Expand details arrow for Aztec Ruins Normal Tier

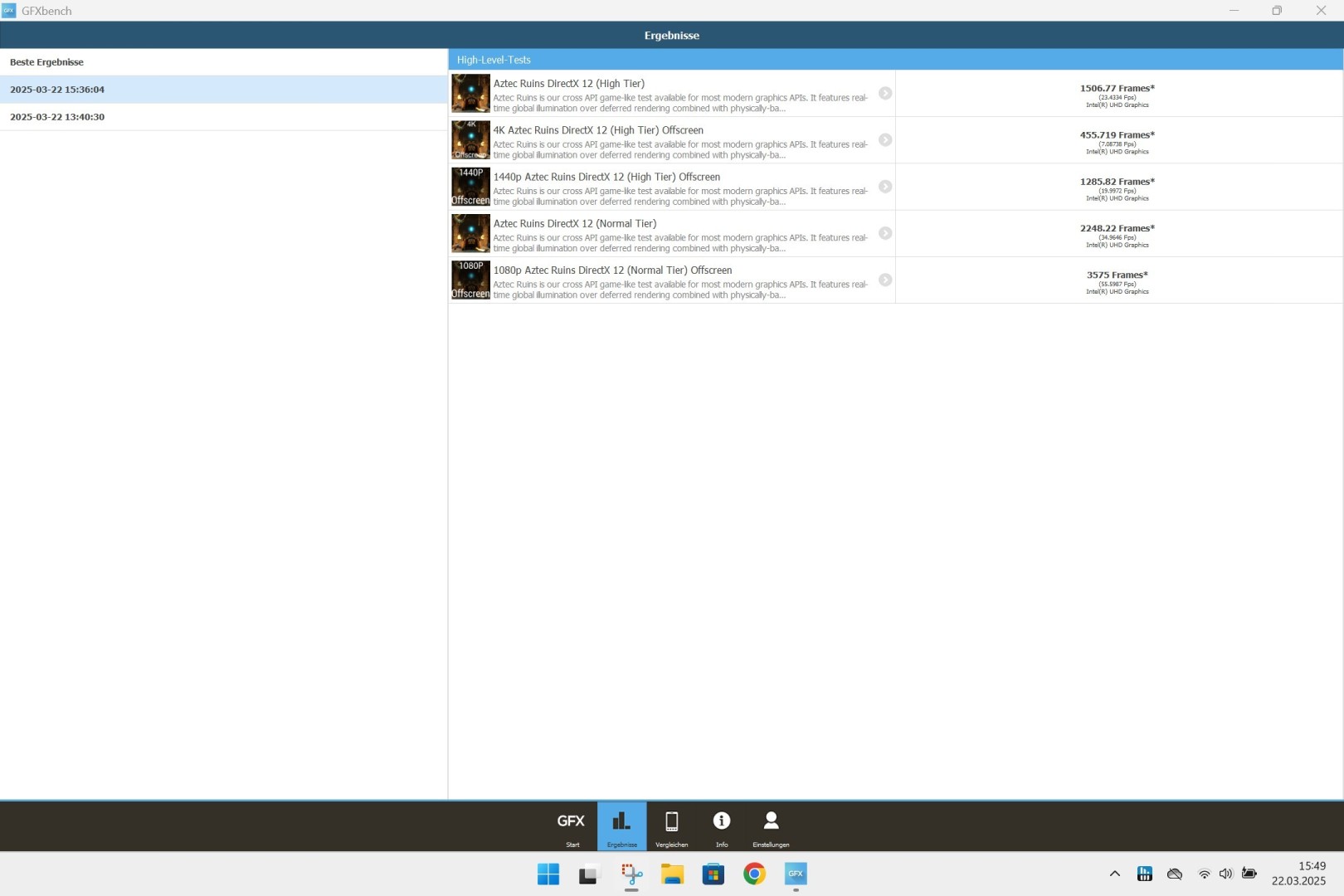tap(885, 233)
